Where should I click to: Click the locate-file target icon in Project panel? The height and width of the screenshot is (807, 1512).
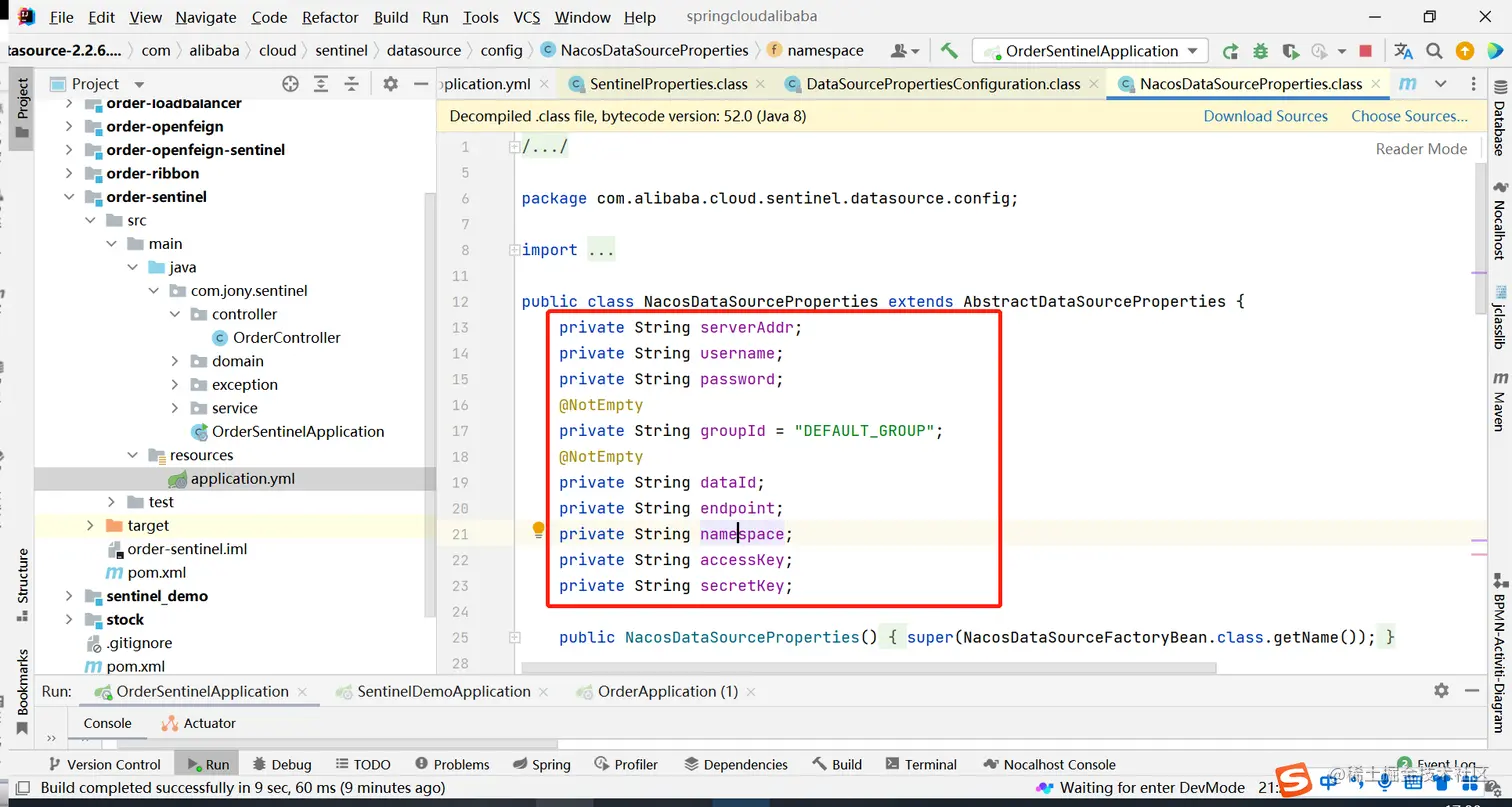(290, 84)
